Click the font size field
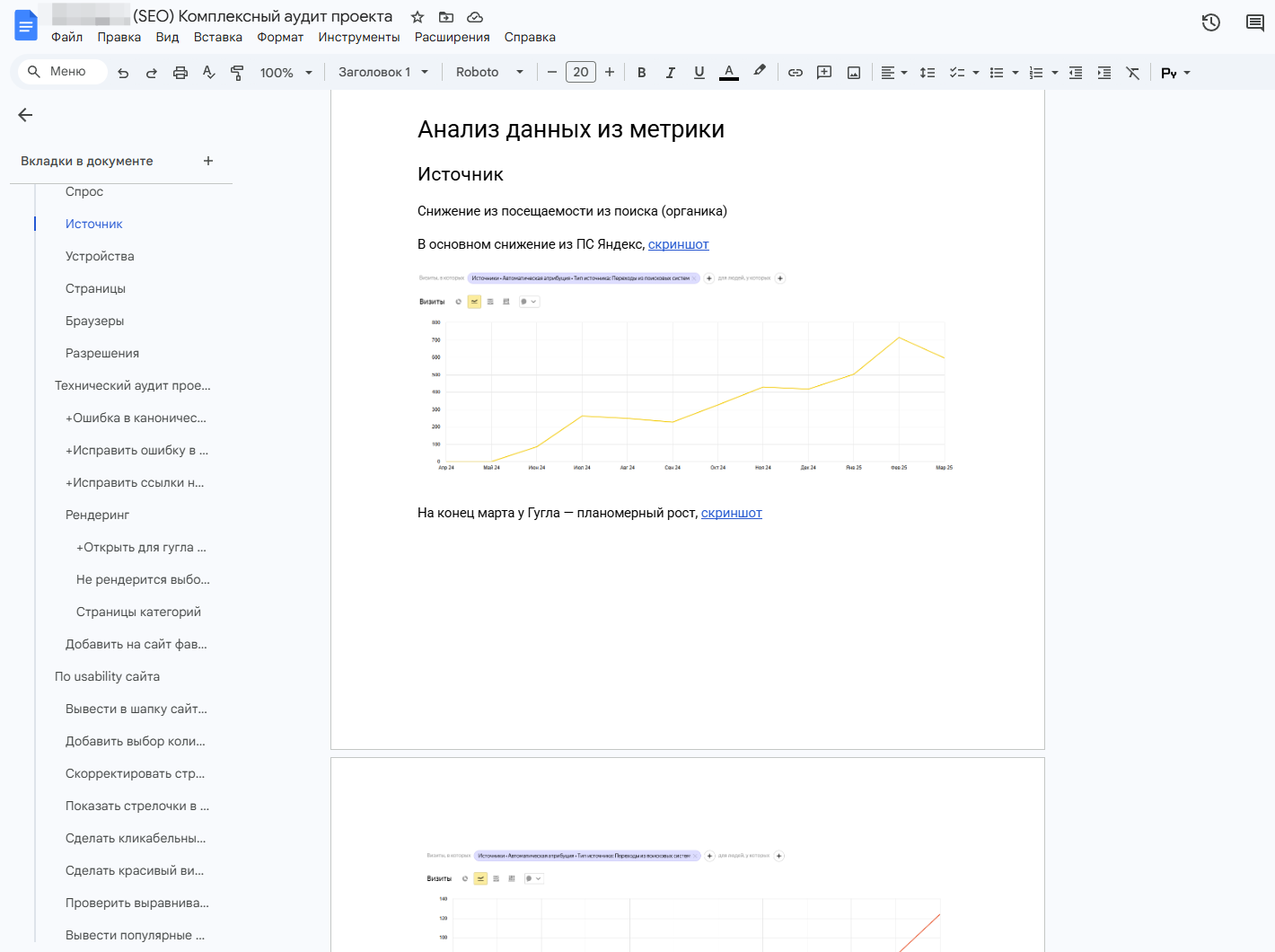 pyautogui.click(x=580, y=73)
